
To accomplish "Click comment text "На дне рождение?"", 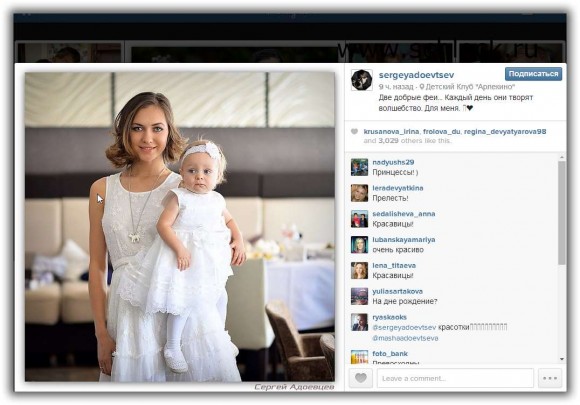I will [x=405, y=302].
